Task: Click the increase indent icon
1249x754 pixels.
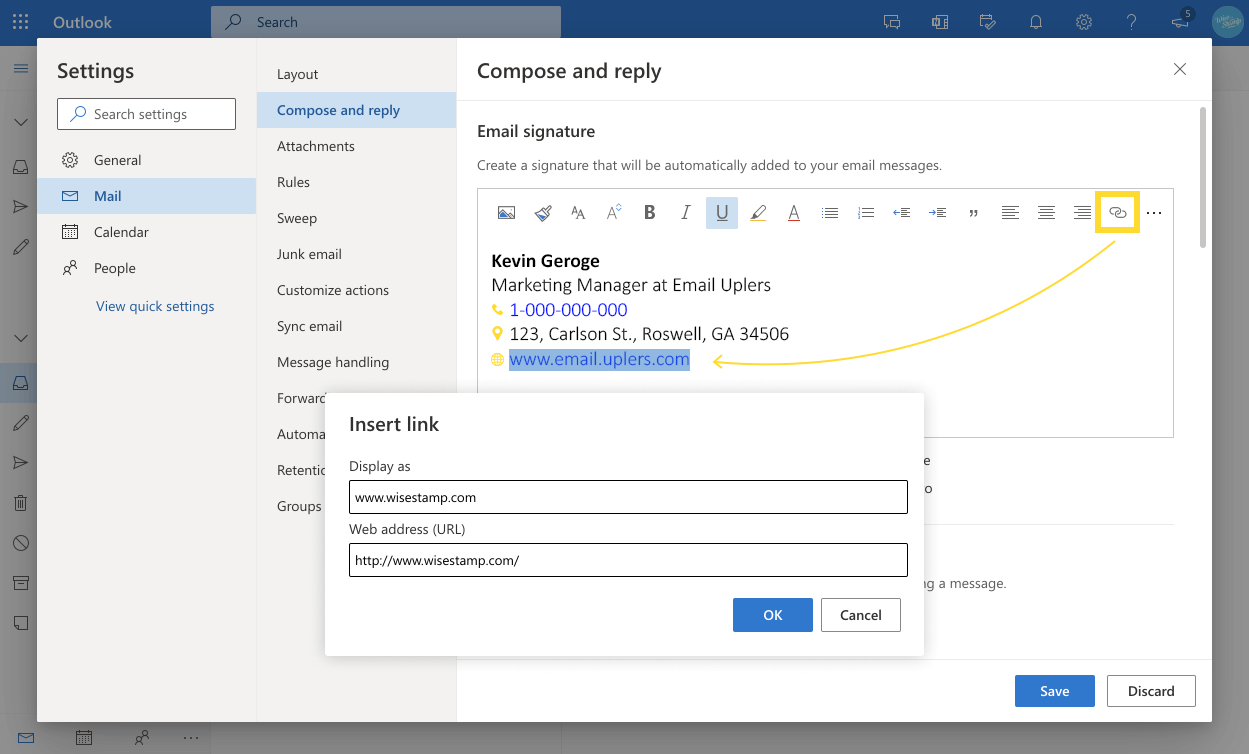Action: click(937, 212)
